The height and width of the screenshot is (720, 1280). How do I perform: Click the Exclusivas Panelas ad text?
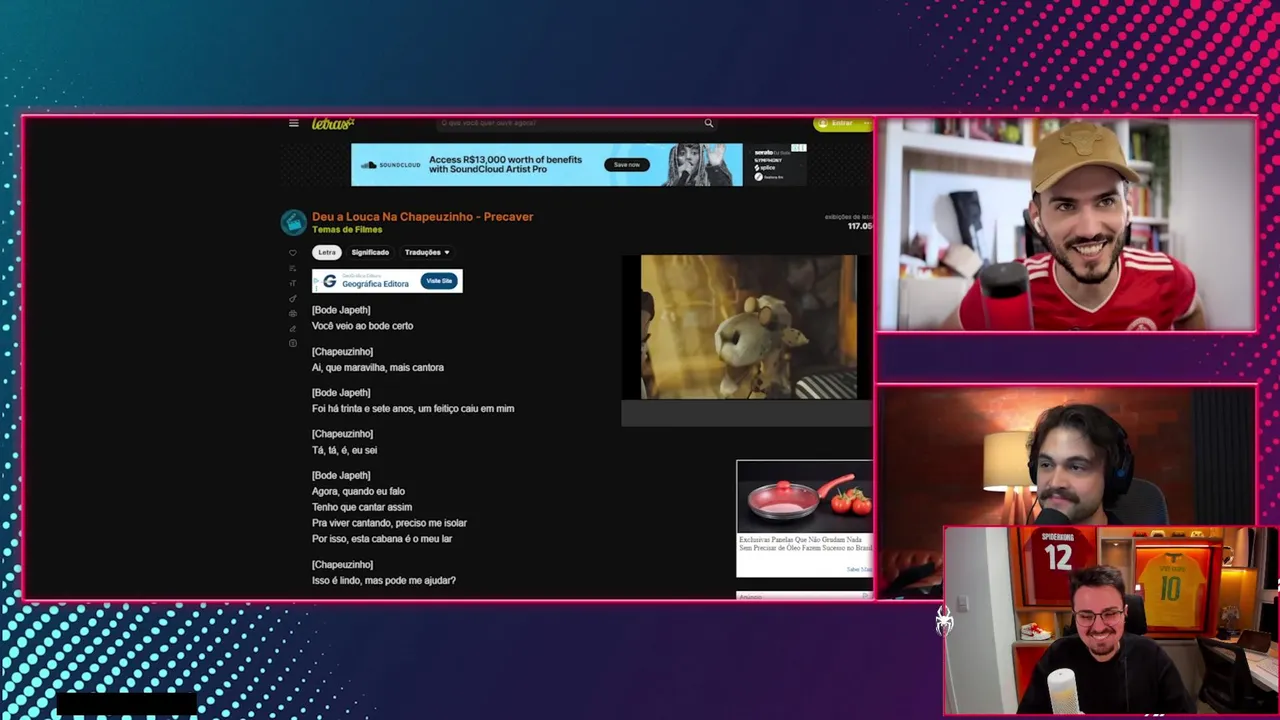(x=805, y=544)
